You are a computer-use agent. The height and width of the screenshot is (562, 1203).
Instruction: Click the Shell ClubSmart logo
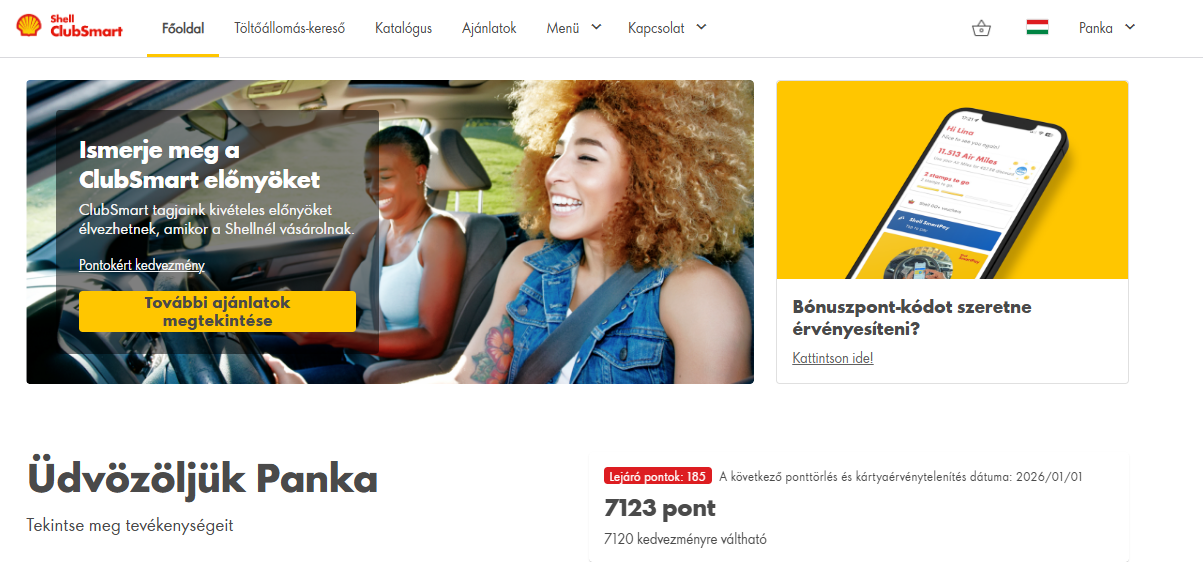pyautogui.click(x=69, y=27)
